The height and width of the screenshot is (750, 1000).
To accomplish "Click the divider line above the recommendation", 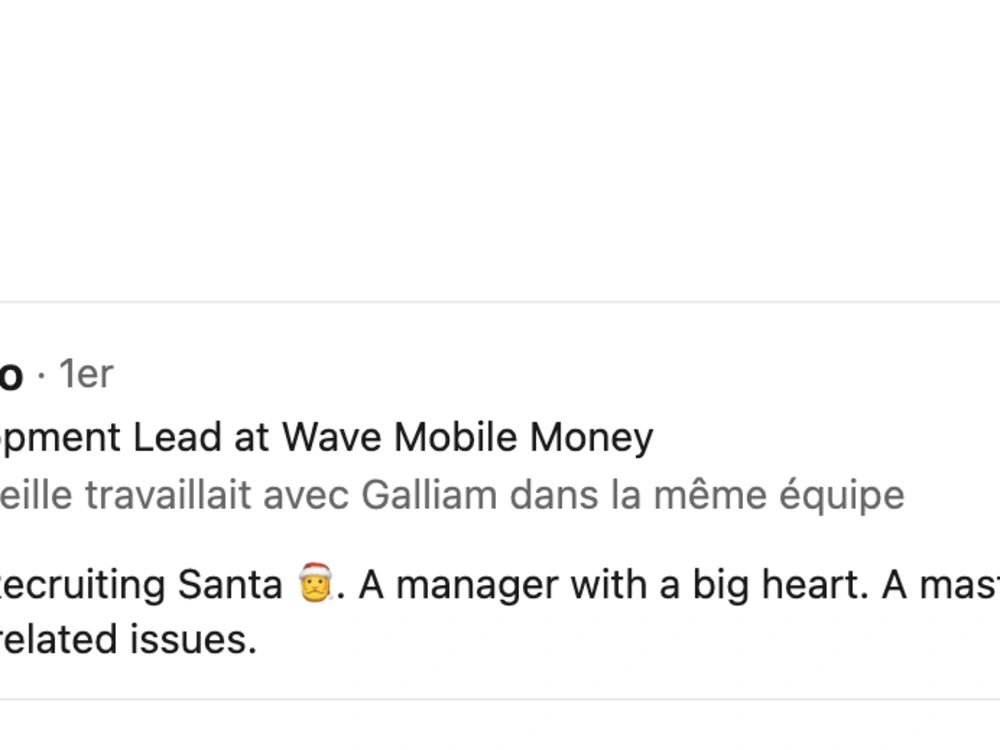I will [500, 302].
